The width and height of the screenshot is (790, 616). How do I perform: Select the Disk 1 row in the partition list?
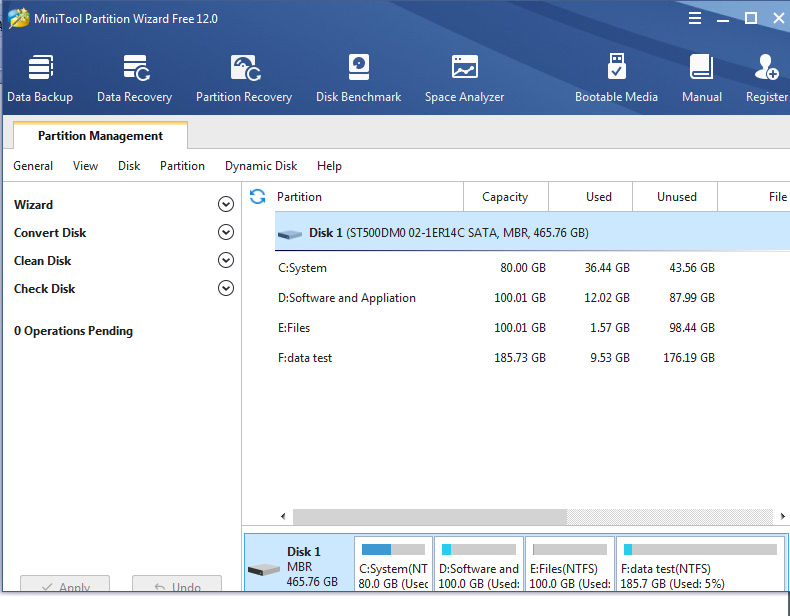pos(532,233)
